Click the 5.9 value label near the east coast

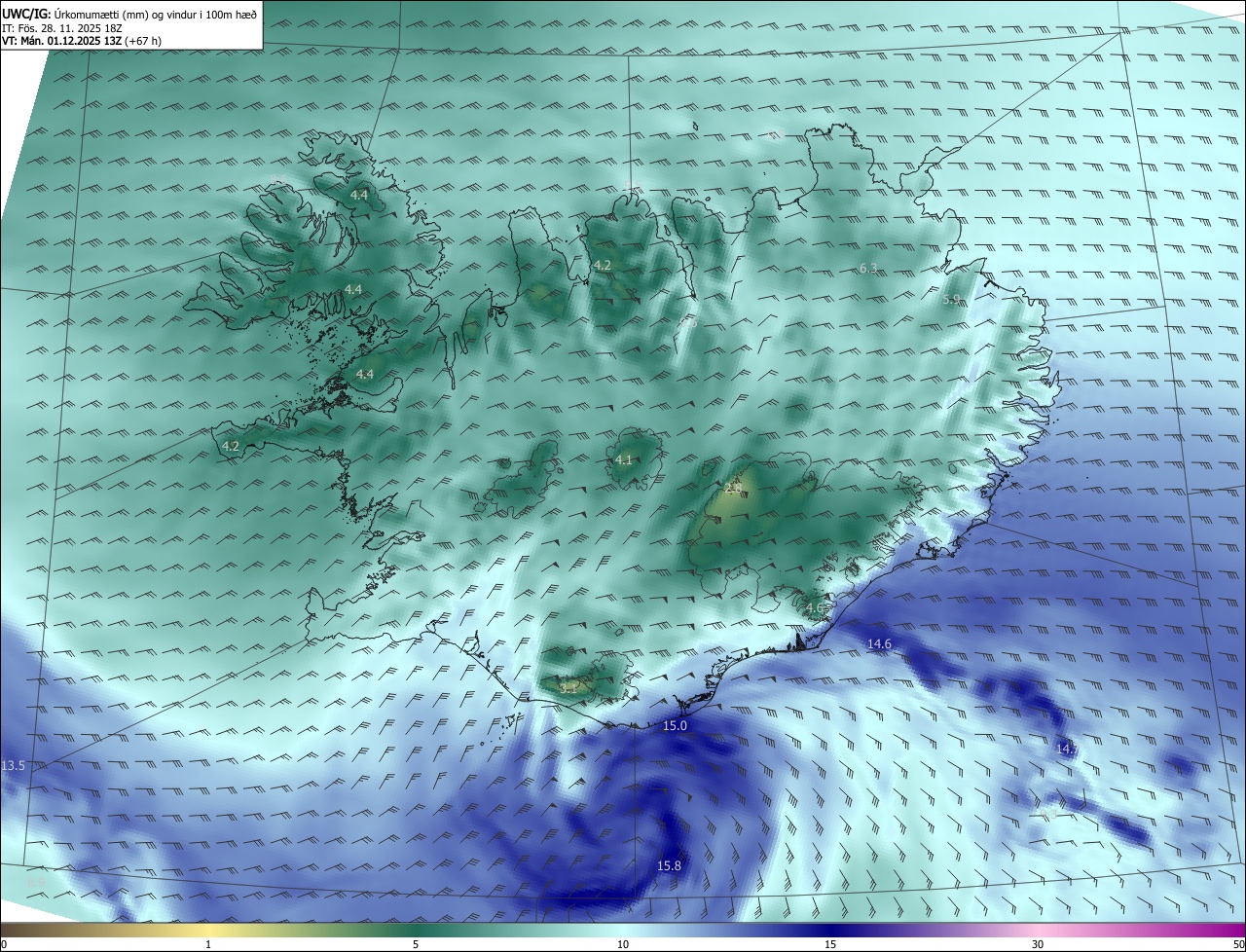[952, 299]
